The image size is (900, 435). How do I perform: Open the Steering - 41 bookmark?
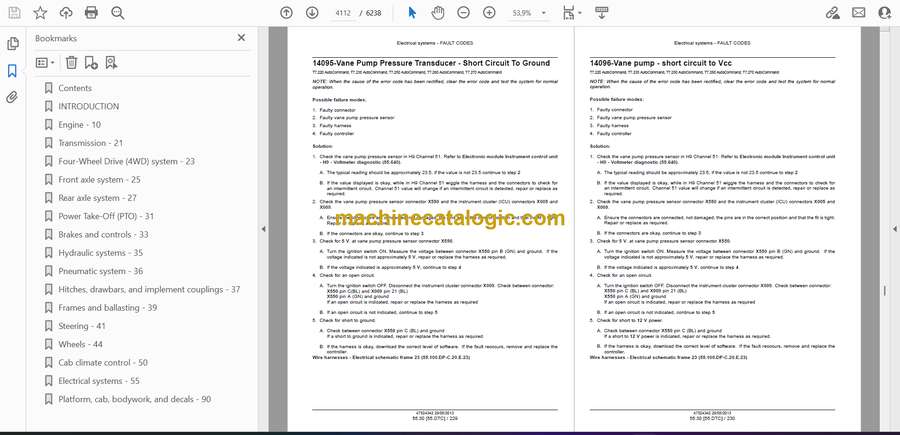click(x=82, y=326)
